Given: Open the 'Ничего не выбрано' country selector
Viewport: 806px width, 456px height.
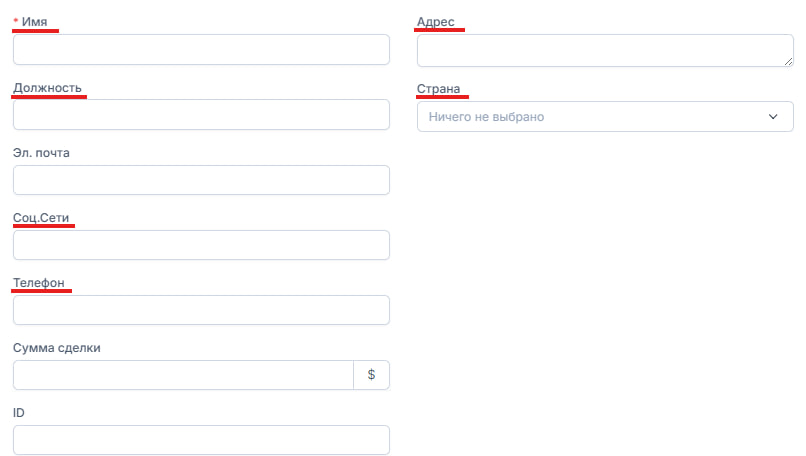Looking at the screenshot, I should [590, 117].
